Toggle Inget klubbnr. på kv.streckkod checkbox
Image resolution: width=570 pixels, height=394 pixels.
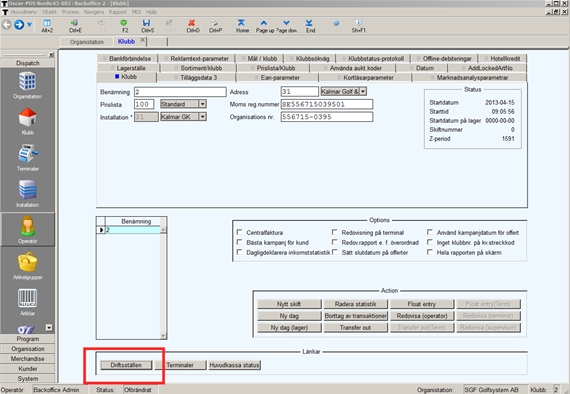[430, 242]
